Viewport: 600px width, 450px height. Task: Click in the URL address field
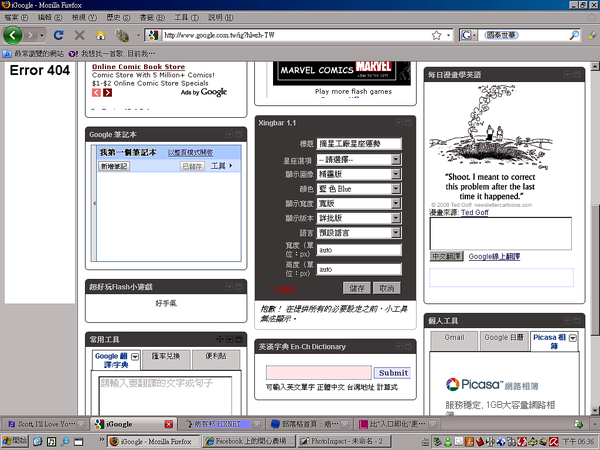[295, 35]
